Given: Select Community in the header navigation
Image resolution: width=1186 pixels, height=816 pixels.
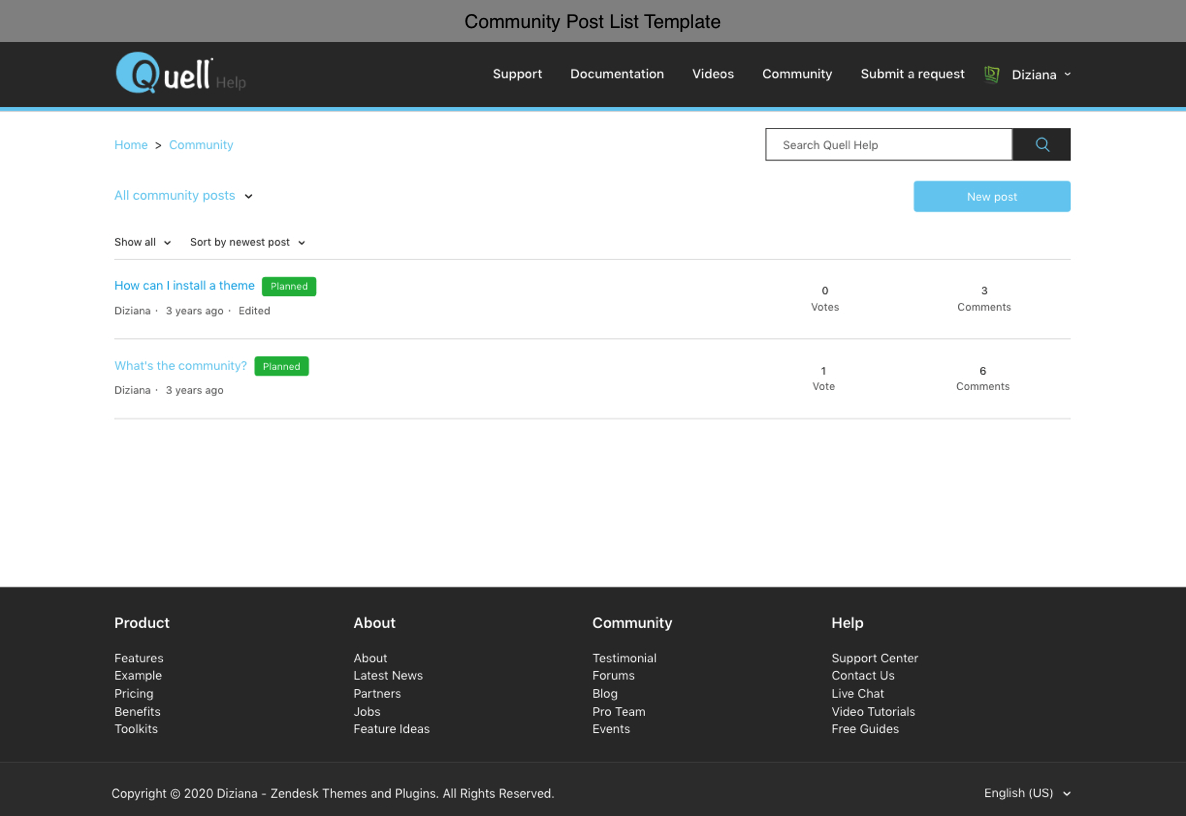Looking at the screenshot, I should 797,74.
